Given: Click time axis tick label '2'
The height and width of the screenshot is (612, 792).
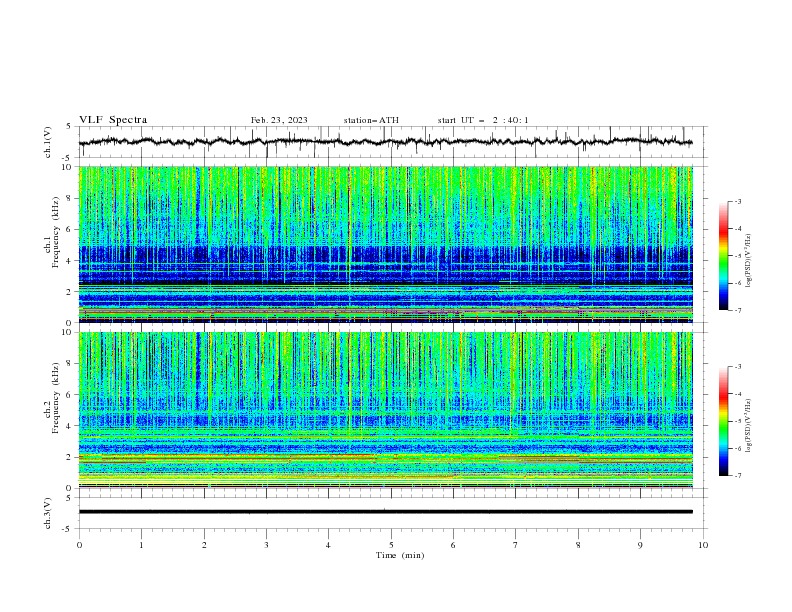Looking at the screenshot, I should 204,545.
